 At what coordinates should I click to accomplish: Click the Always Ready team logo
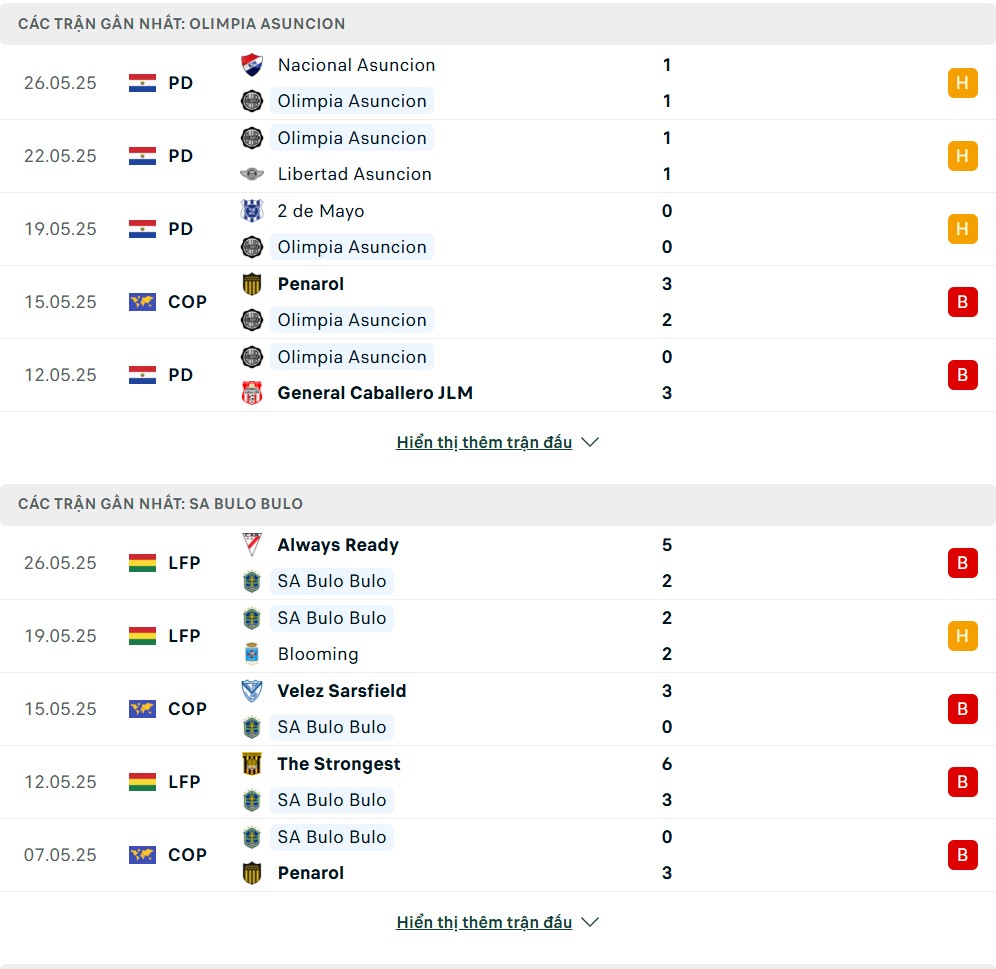tap(252, 545)
